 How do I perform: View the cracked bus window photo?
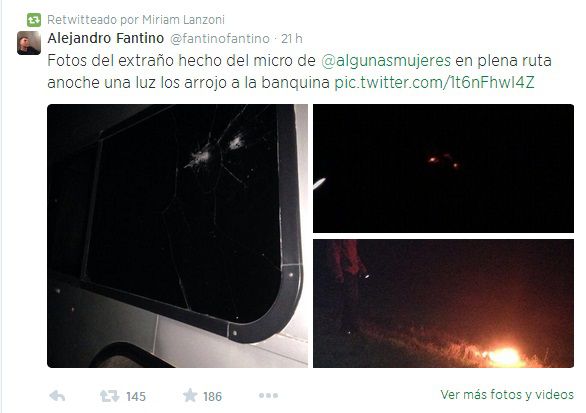[178, 236]
